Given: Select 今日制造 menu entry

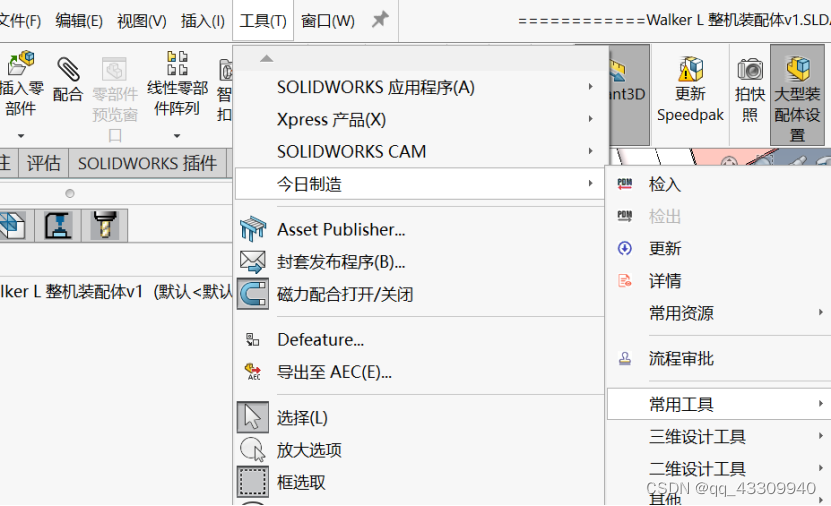Looking at the screenshot, I should 420,184.
